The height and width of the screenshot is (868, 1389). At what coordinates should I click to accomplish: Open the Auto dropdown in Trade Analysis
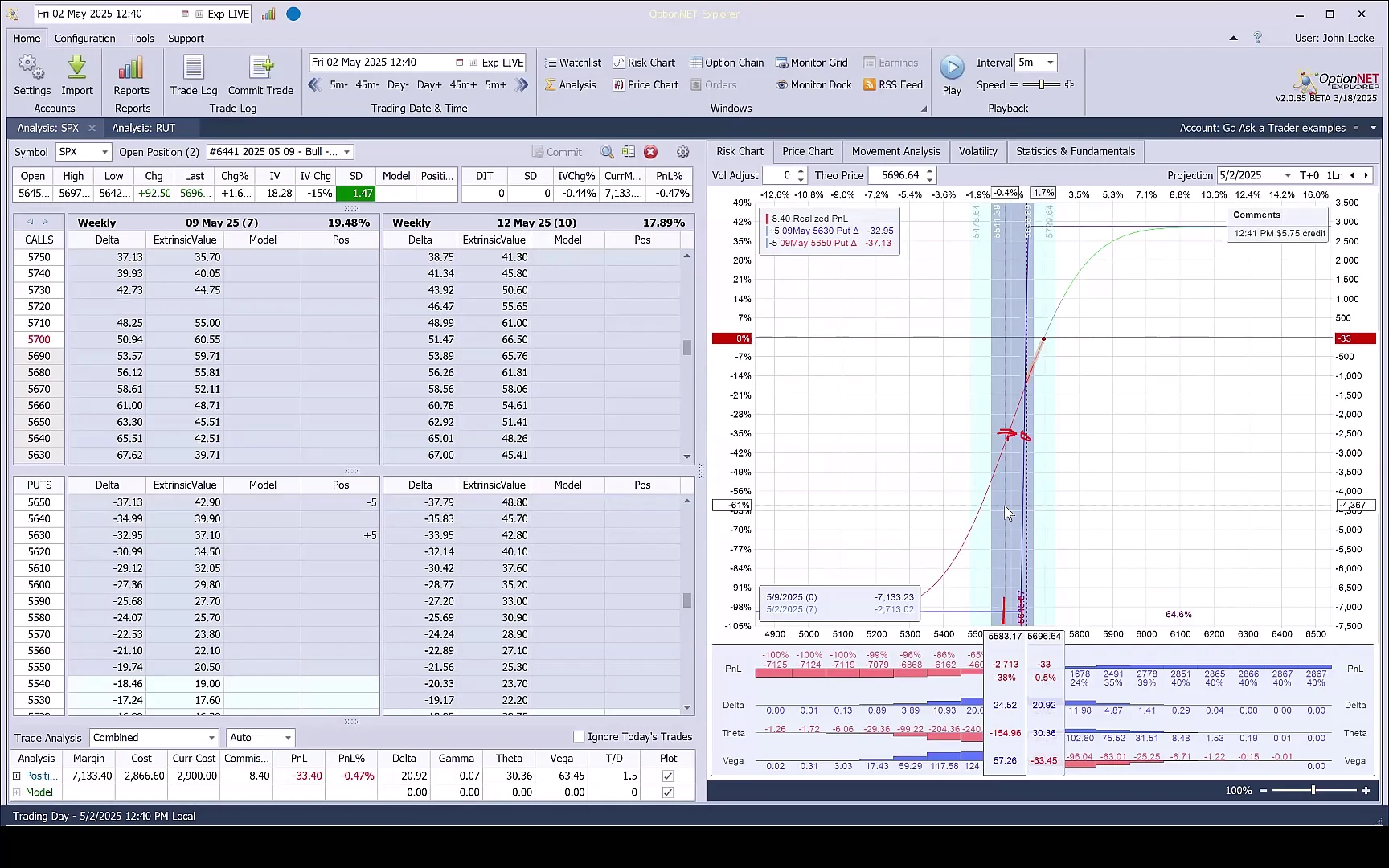click(x=288, y=738)
